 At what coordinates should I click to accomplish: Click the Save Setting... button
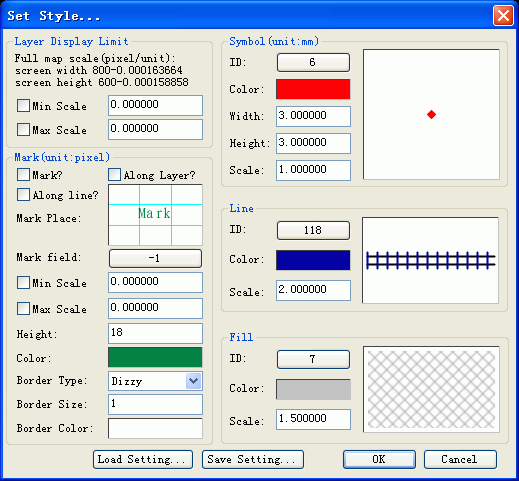click(253, 459)
